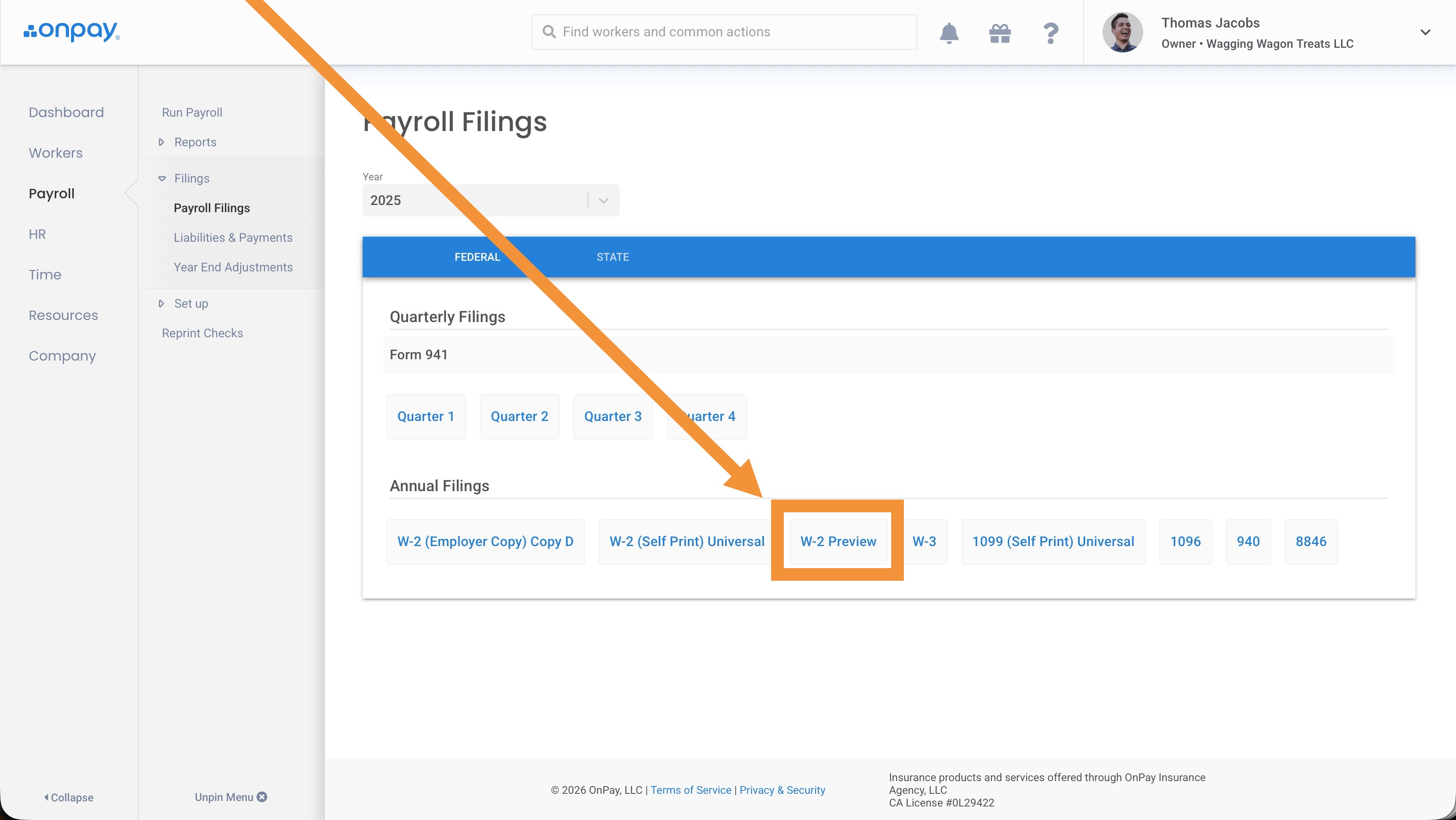Open help question mark icon

point(1050,33)
